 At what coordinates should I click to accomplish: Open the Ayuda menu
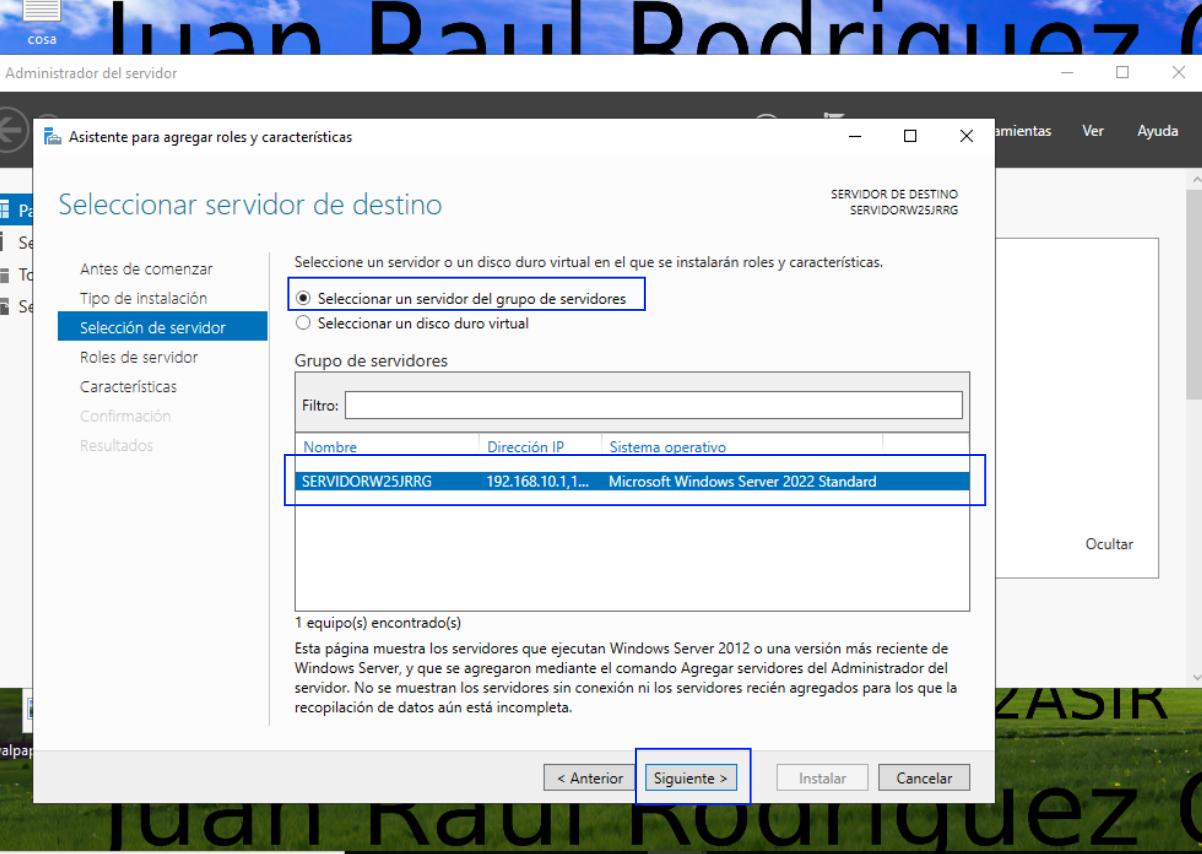(1157, 131)
